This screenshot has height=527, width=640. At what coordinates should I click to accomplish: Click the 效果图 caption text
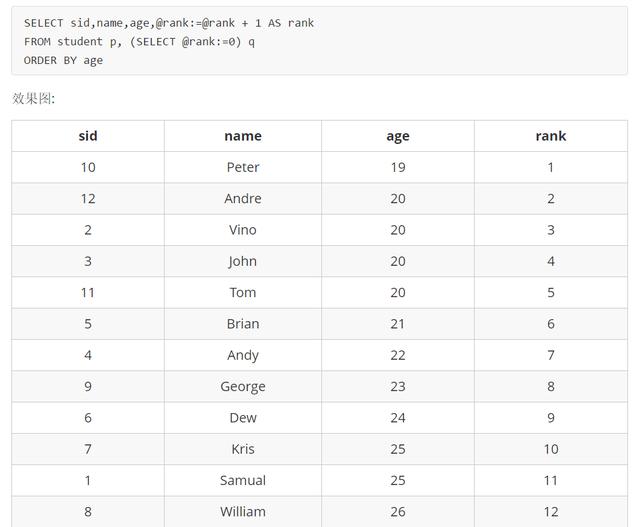click(x=33, y=98)
